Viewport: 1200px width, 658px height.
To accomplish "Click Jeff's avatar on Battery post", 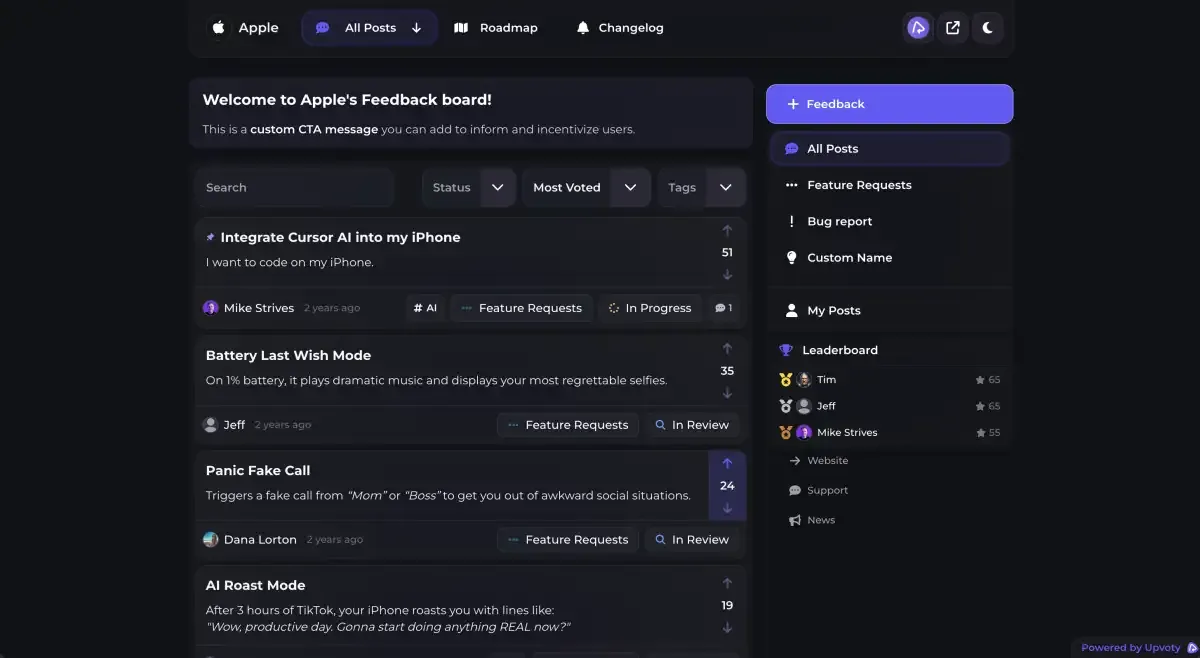I will tap(210, 425).
